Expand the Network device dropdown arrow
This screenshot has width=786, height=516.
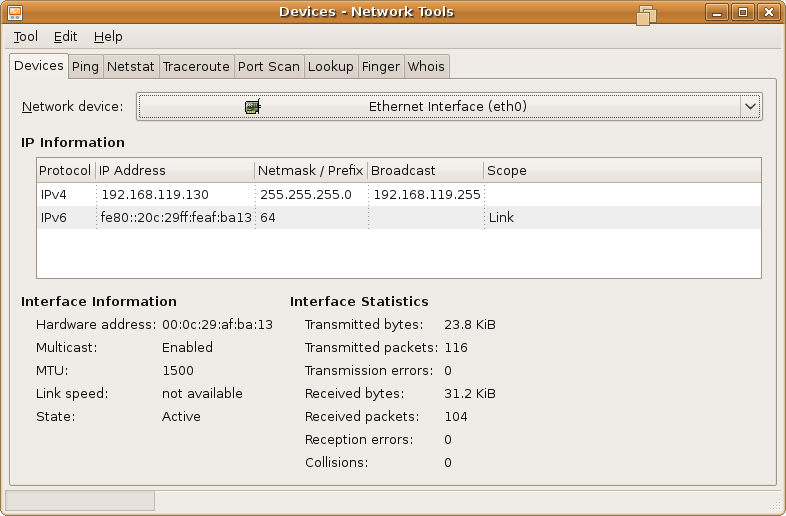click(x=750, y=106)
